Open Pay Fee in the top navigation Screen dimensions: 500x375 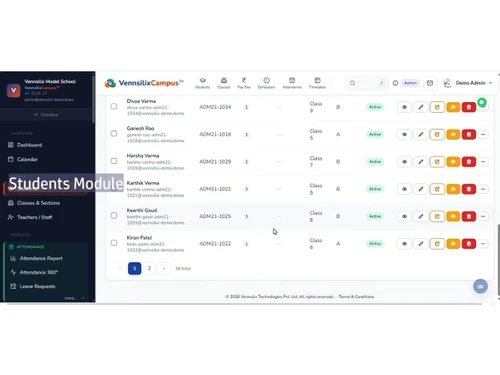244,83
